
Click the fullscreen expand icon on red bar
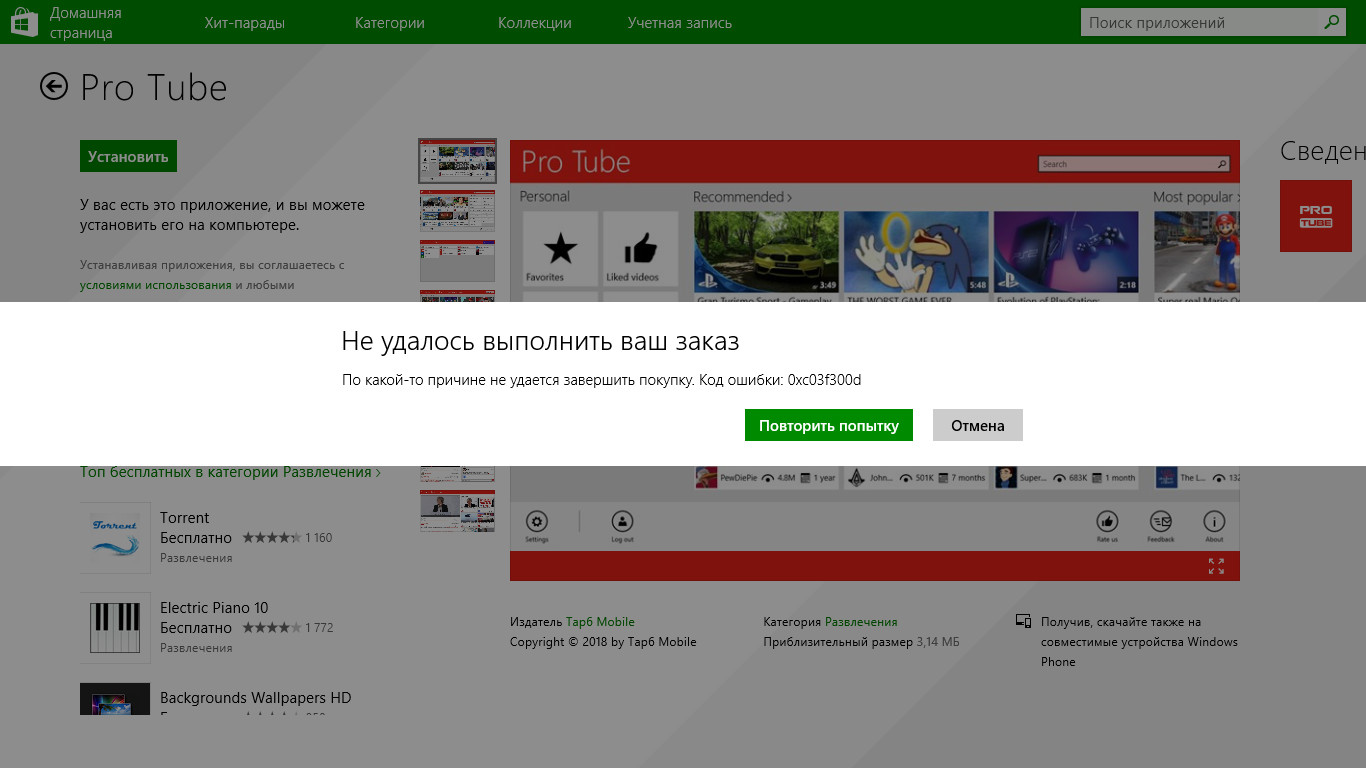(x=1216, y=566)
